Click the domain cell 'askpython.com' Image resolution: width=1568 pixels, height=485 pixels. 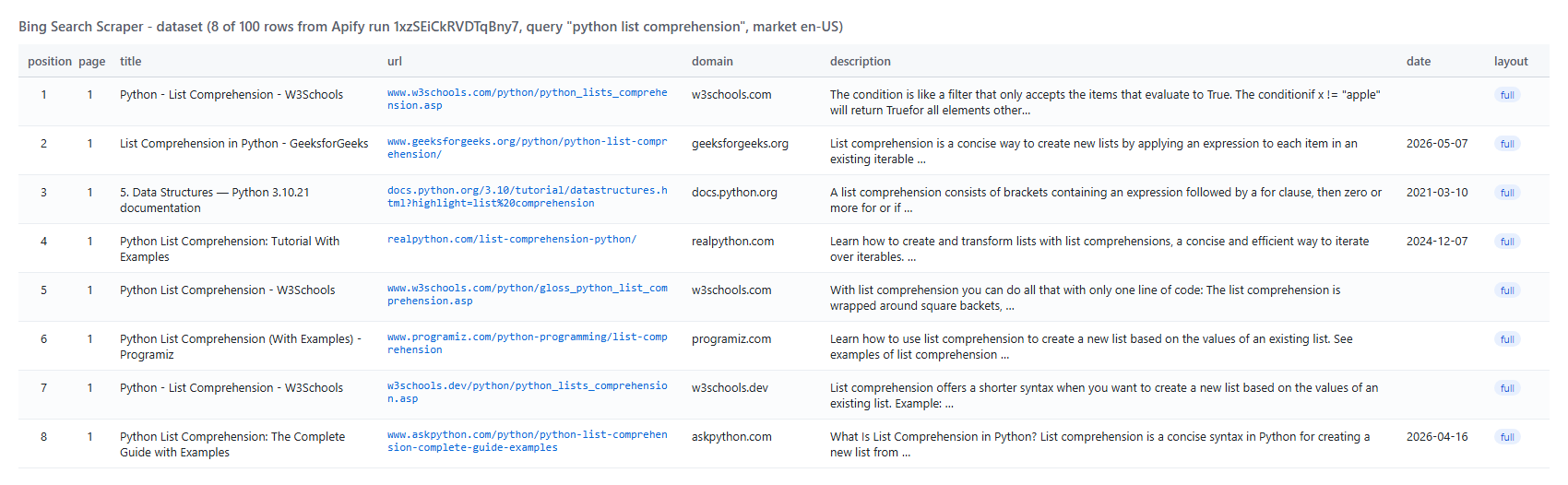tap(731, 437)
